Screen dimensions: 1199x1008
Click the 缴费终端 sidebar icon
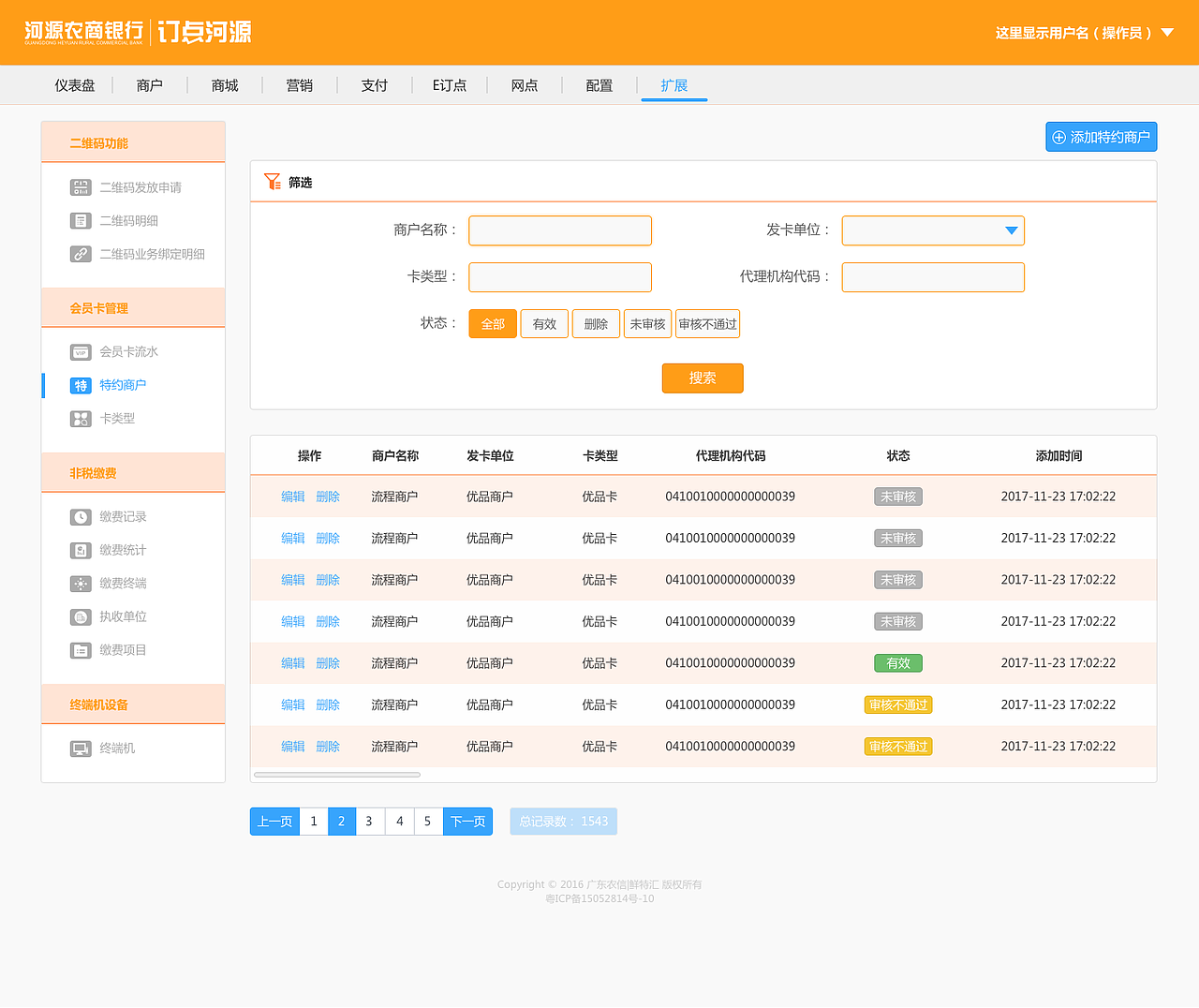(x=81, y=584)
